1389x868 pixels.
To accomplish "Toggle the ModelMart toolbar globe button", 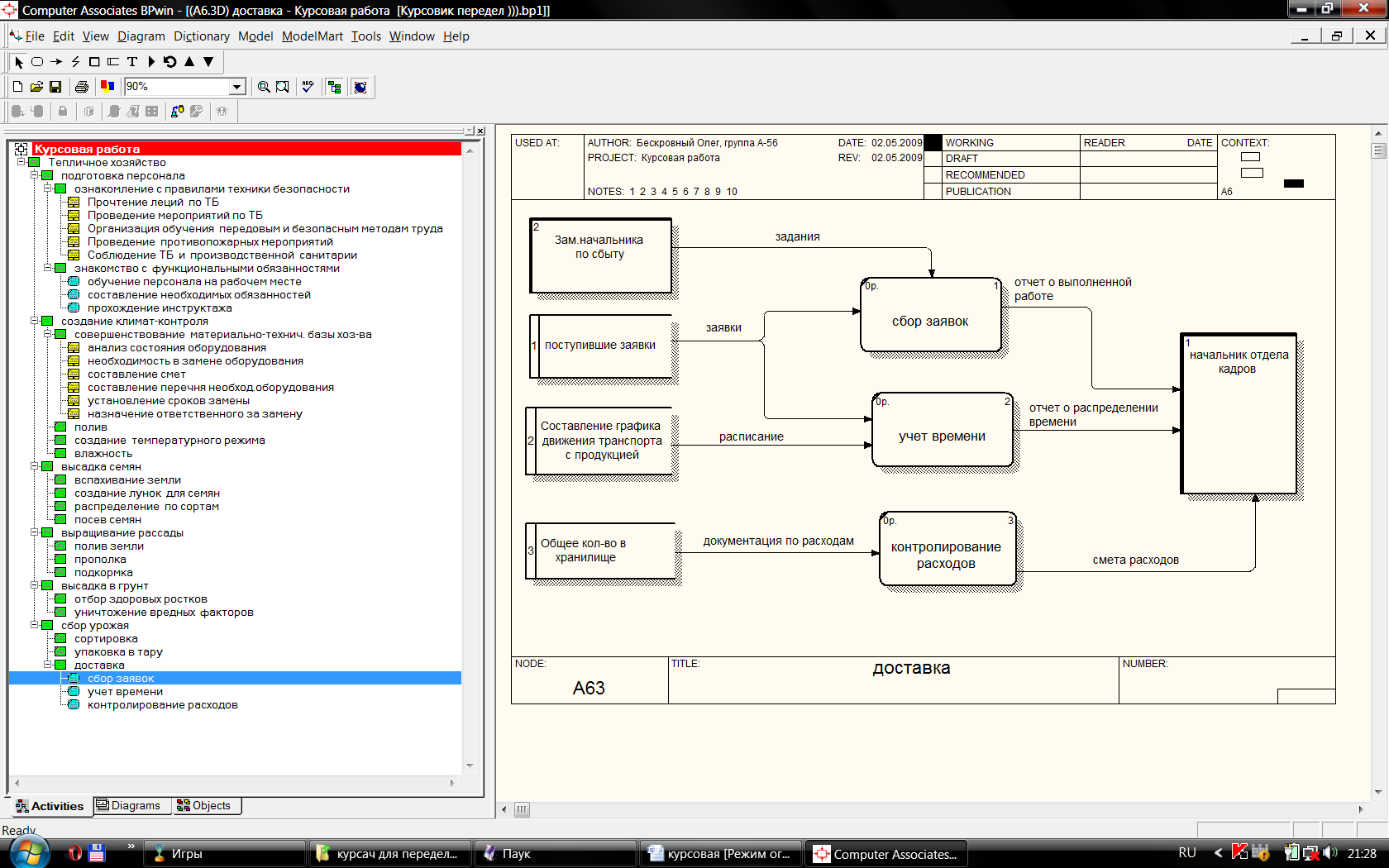I will pos(360,87).
